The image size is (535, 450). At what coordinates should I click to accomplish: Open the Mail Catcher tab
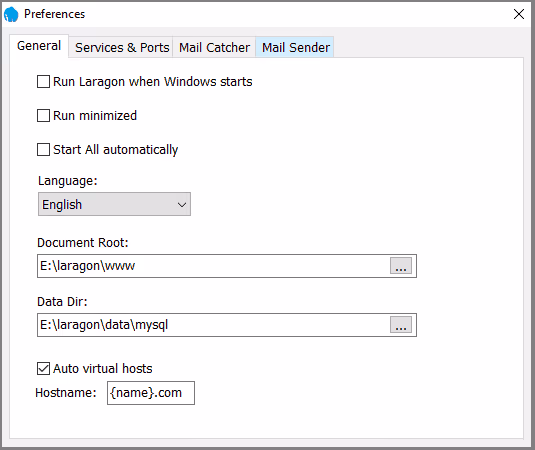(x=214, y=47)
